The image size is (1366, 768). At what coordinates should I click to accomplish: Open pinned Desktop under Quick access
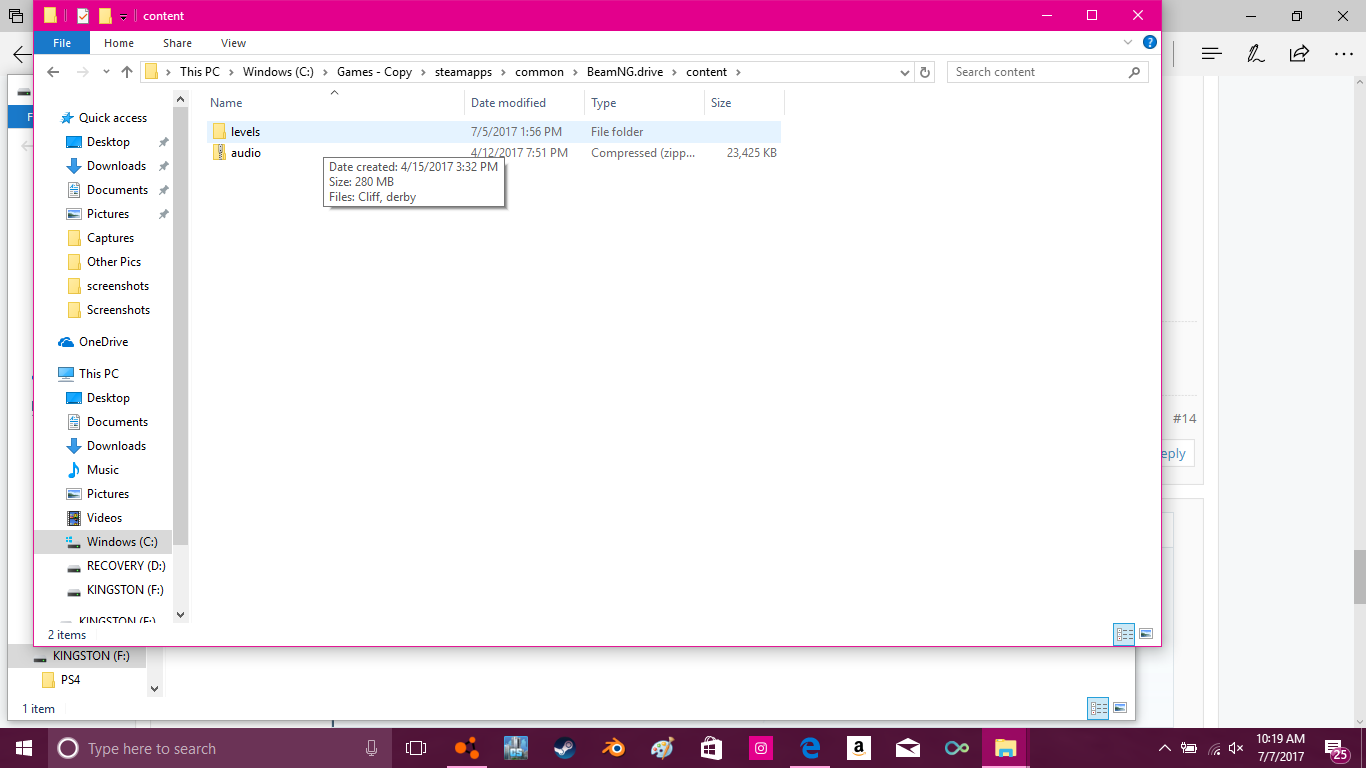[x=108, y=142]
